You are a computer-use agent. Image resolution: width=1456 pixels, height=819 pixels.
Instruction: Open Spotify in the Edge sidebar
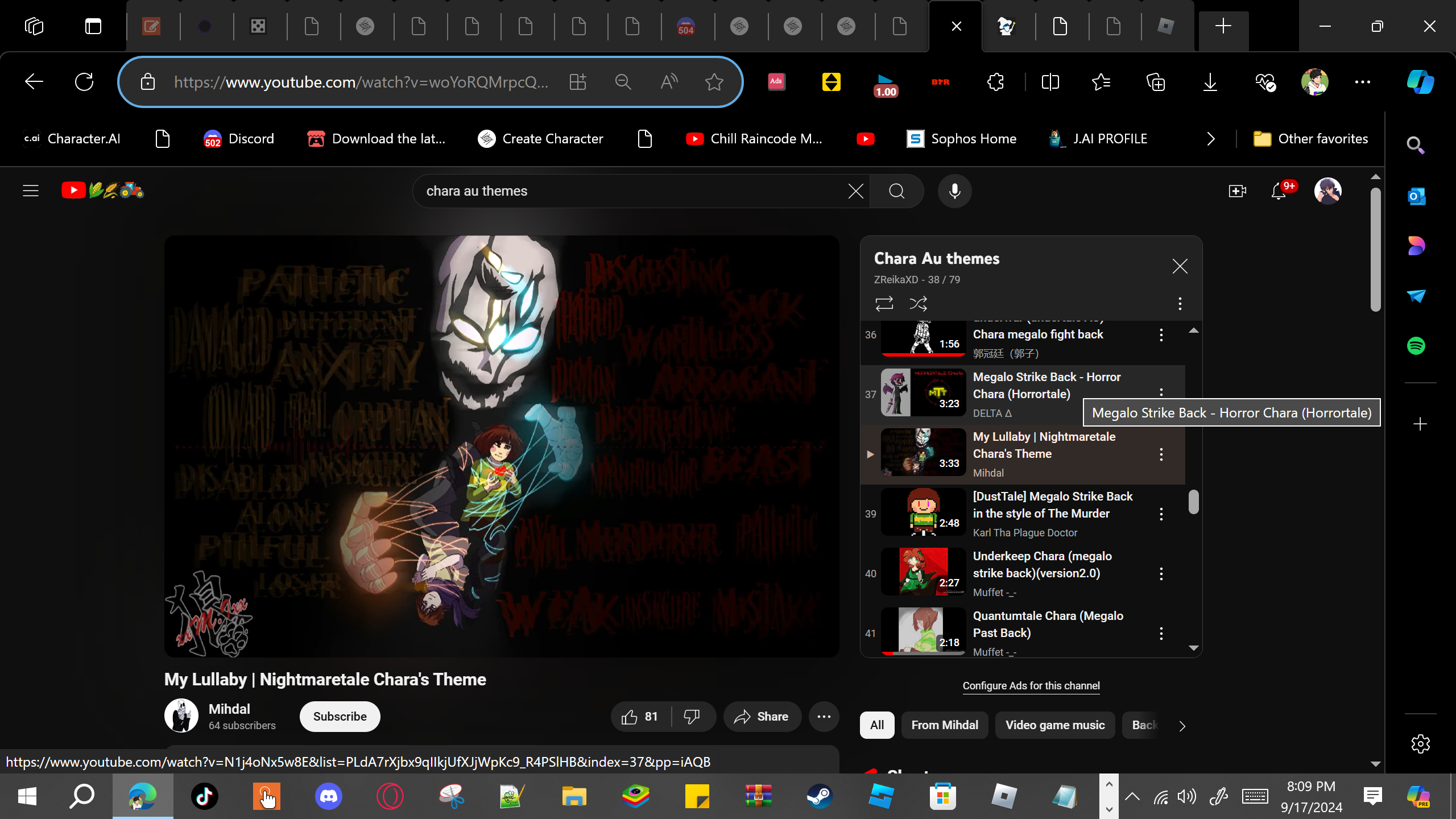coord(1416,346)
